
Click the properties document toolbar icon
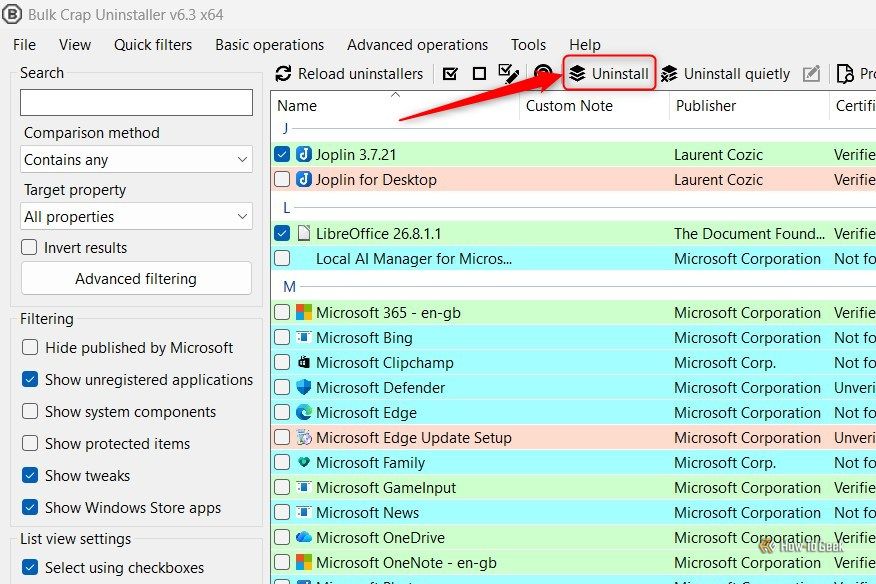tap(845, 74)
